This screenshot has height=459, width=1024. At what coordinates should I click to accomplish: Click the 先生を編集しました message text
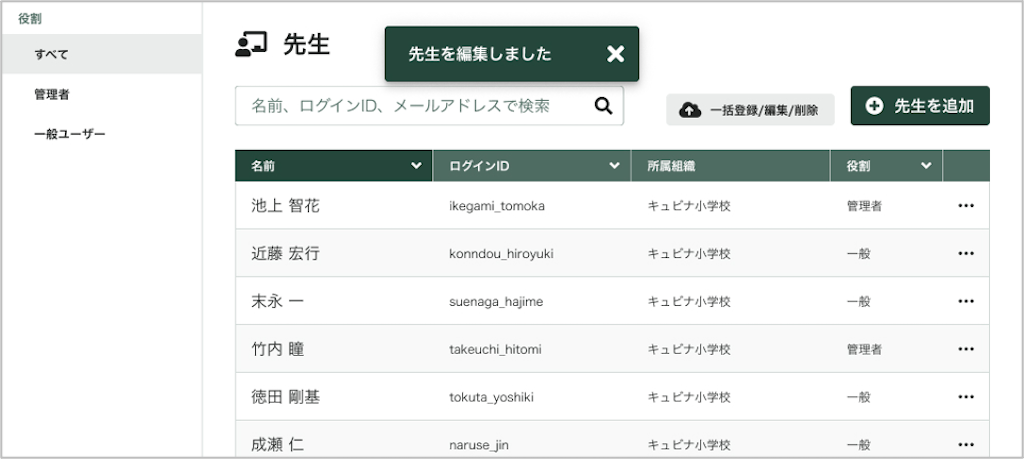pos(480,54)
